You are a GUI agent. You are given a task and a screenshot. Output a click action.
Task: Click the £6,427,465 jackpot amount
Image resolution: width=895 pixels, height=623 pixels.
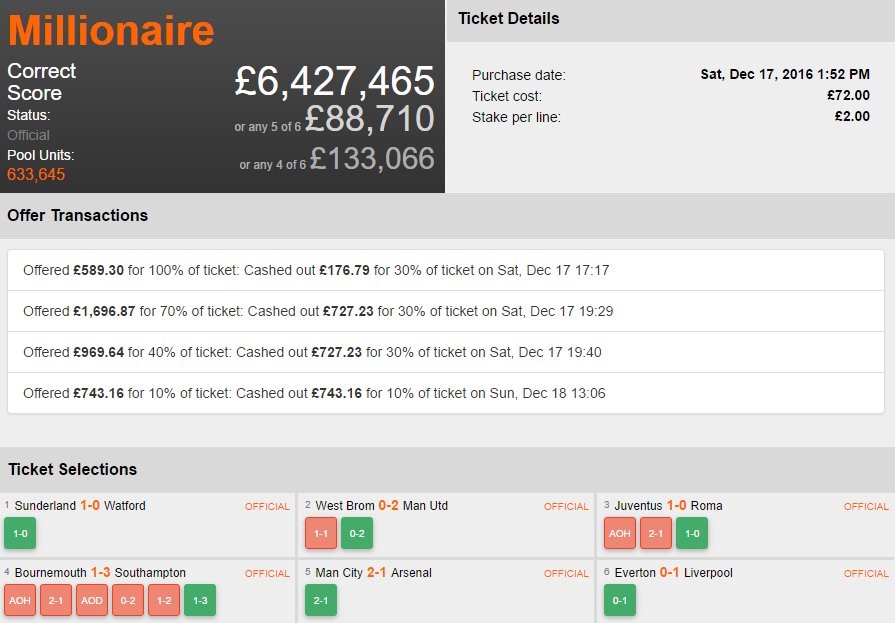[x=335, y=81]
